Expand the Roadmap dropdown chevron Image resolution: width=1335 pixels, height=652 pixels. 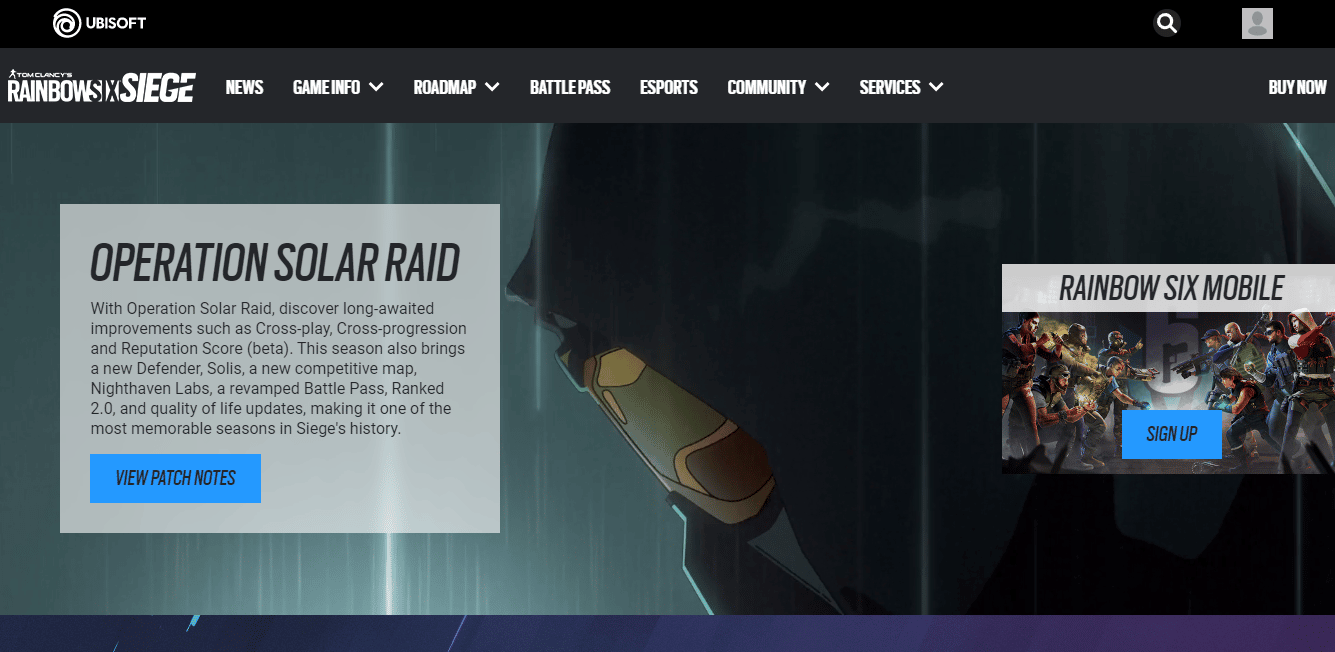[x=492, y=87]
